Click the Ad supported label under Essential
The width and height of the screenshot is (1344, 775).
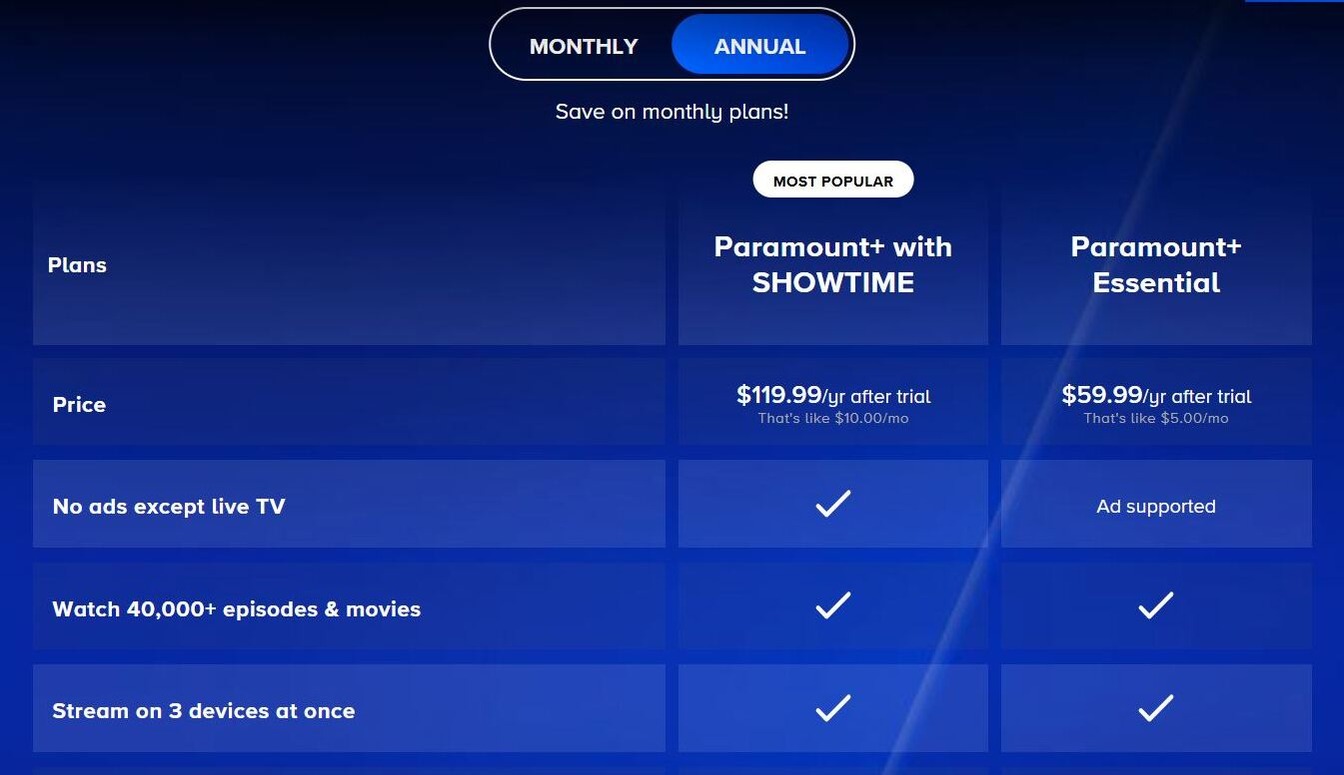click(x=1156, y=507)
